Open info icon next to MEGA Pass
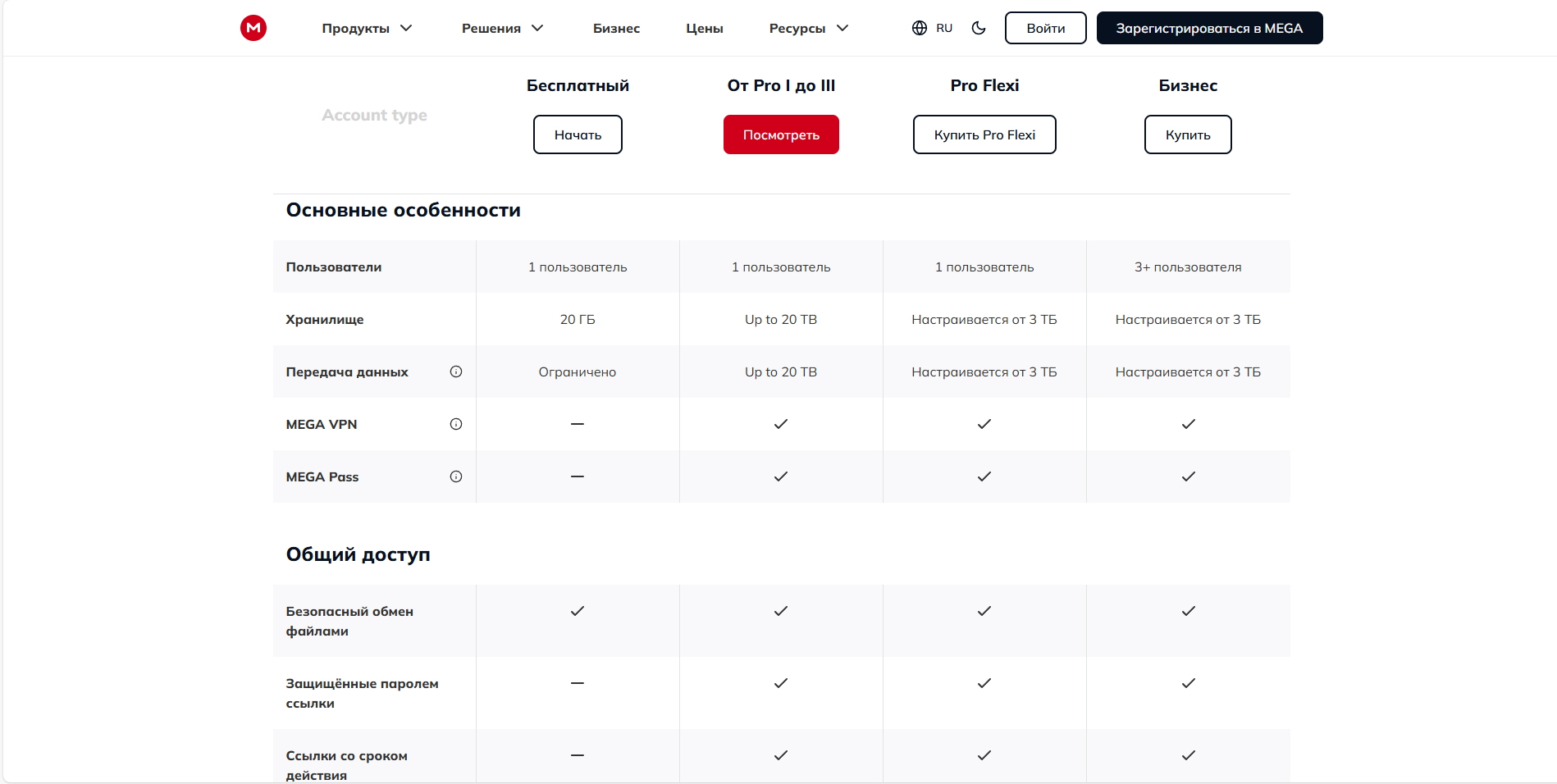Image resolution: width=1557 pixels, height=784 pixels. pos(456,476)
